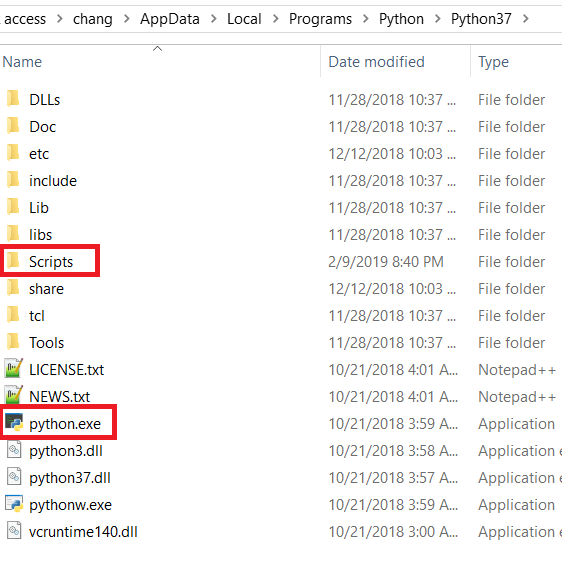Expand the chevron after Programs in the path
The image size is (562, 578).
coord(366,18)
